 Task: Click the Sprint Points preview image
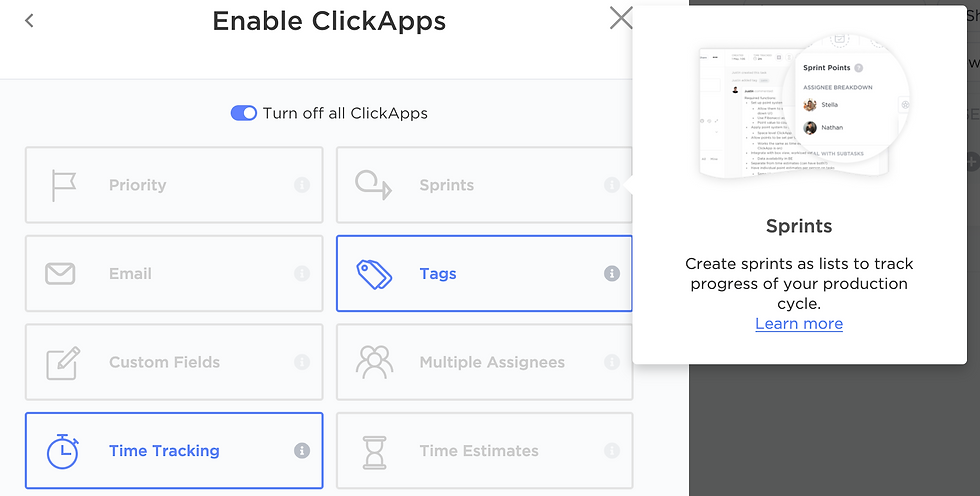point(804,106)
